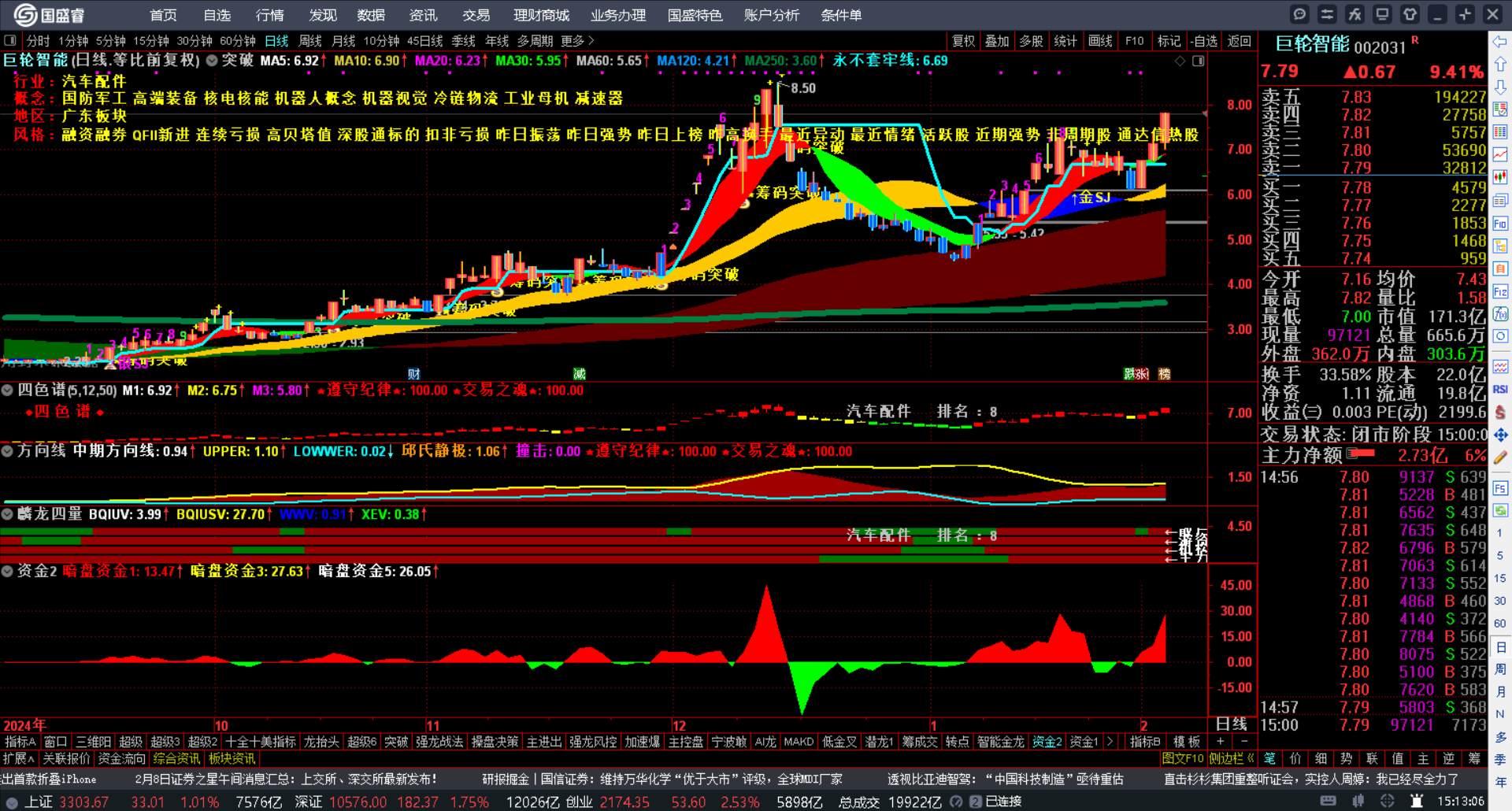
Task: Select 15-minute period in right sidebar
Action: coord(1500,578)
